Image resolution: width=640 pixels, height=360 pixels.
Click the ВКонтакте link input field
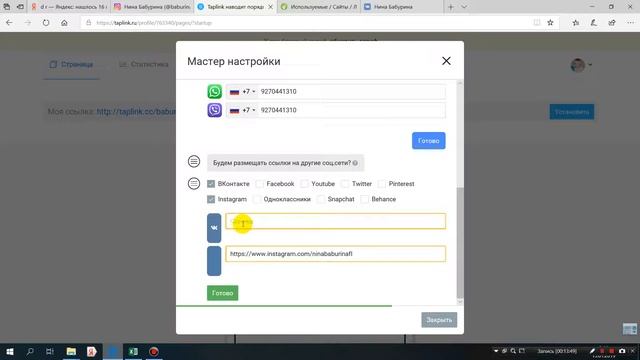336,221
